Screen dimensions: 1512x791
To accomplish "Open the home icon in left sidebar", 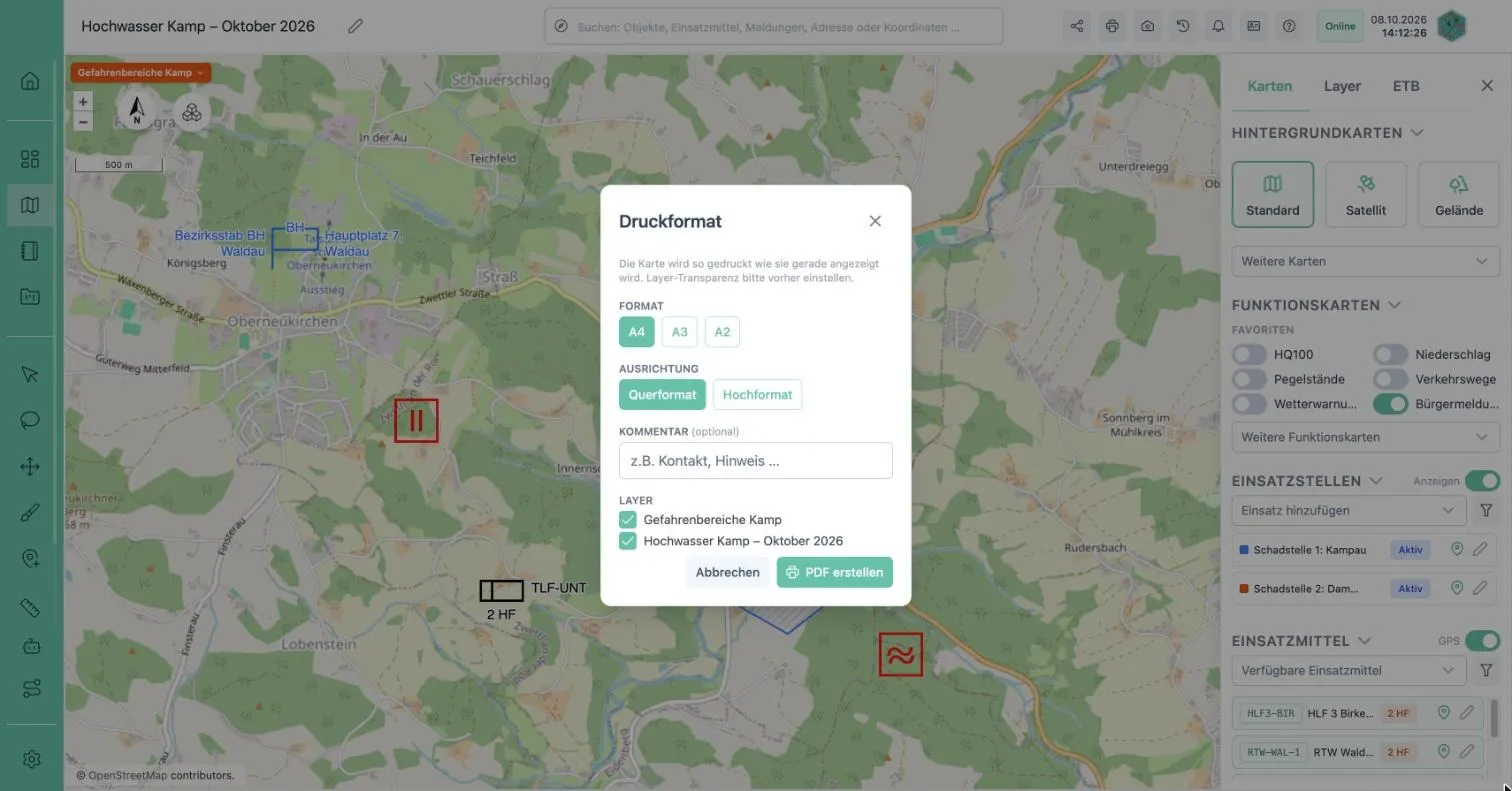I will pyautogui.click(x=30, y=81).
